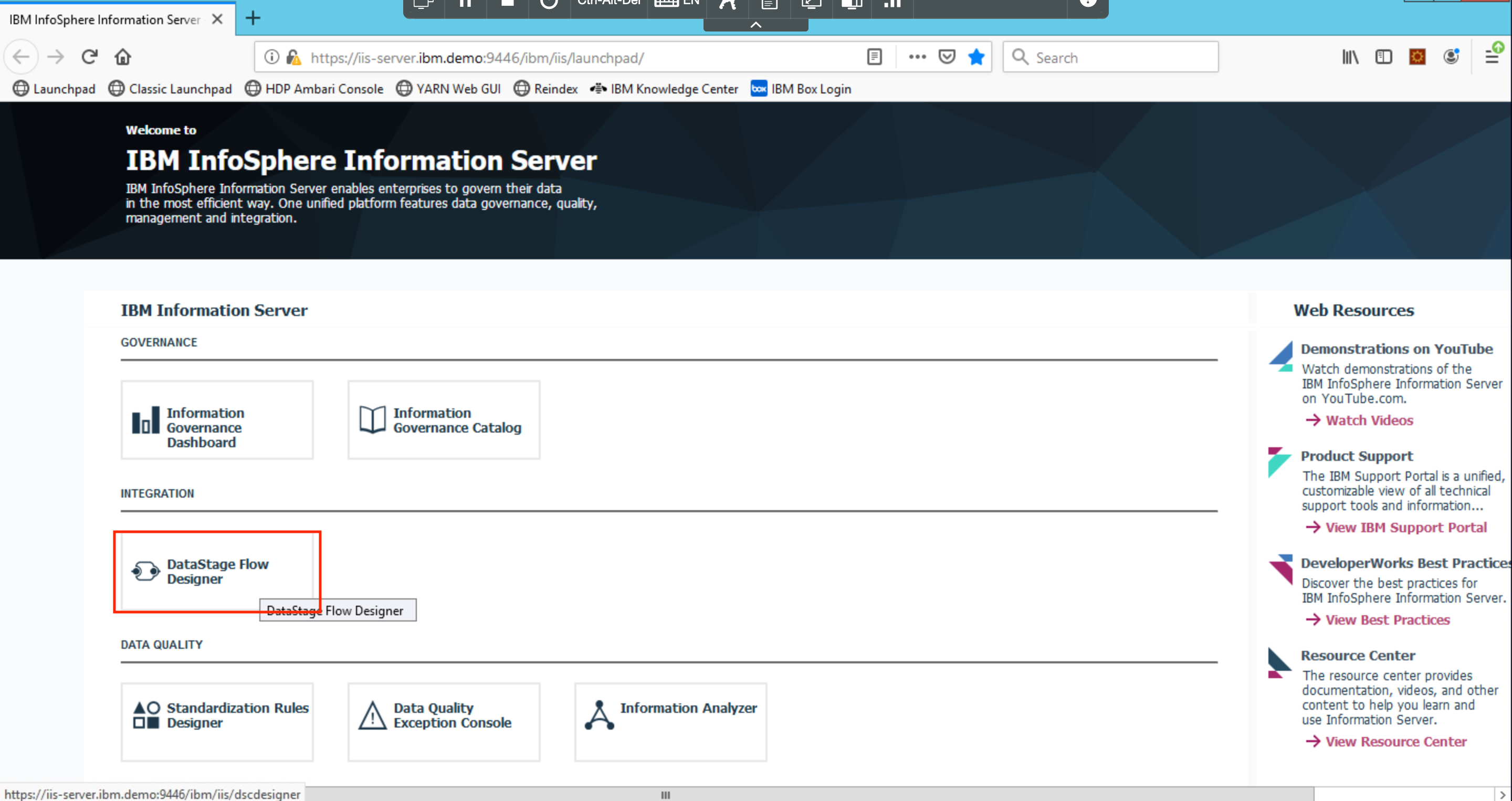This screenshot has height=801, width=1512.
Task: Close the IBM InfoSphere Information Server tab
Action: 217,19
